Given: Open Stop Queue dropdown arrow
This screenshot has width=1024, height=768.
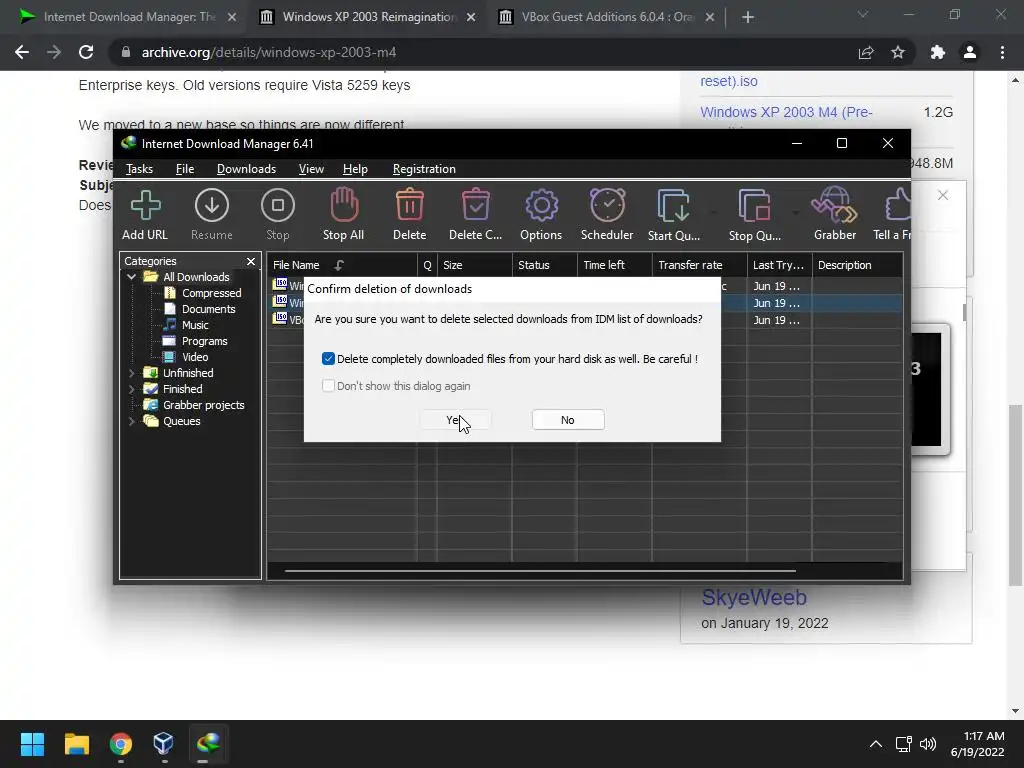Looking at the screenshot, I should [x=795, y=212].
